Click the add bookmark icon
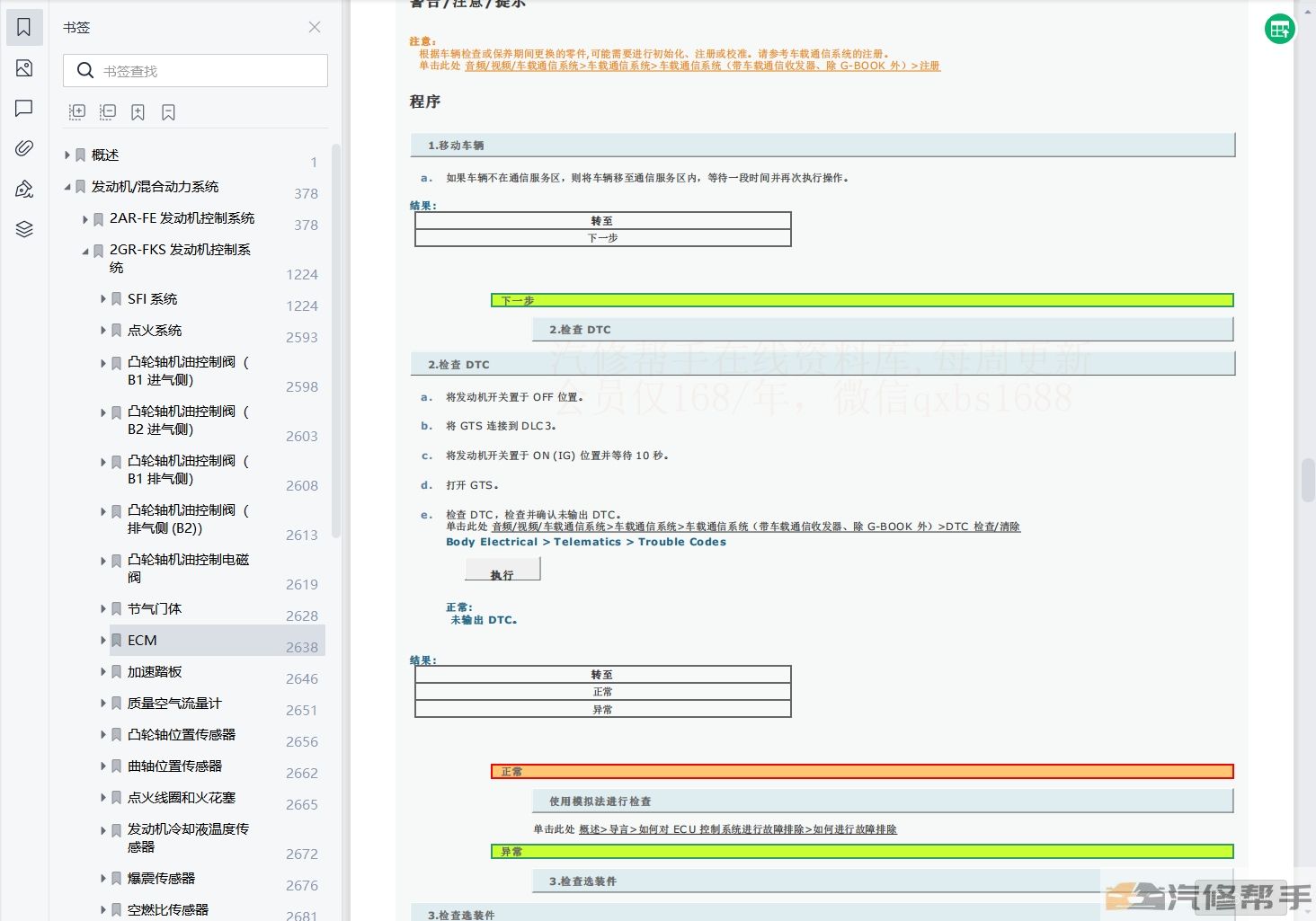This screenshot has height=921, width=1316. pyautogui.click(x=138, y=112)
